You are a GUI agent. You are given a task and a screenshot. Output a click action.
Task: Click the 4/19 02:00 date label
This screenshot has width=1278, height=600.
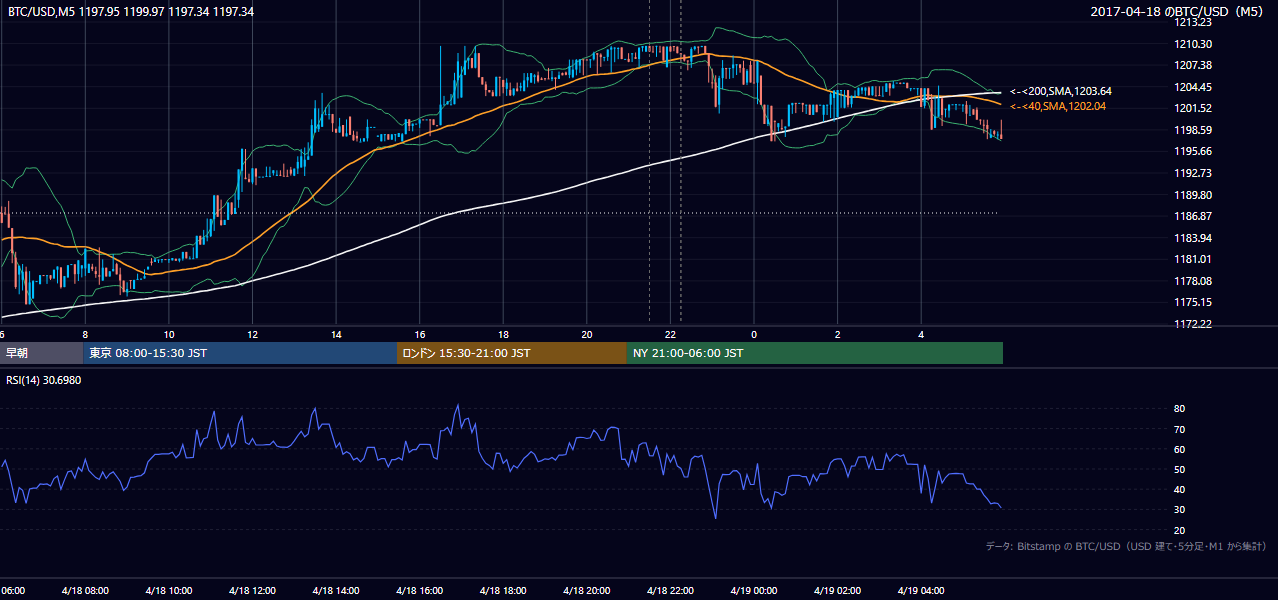tap(838, 591)
